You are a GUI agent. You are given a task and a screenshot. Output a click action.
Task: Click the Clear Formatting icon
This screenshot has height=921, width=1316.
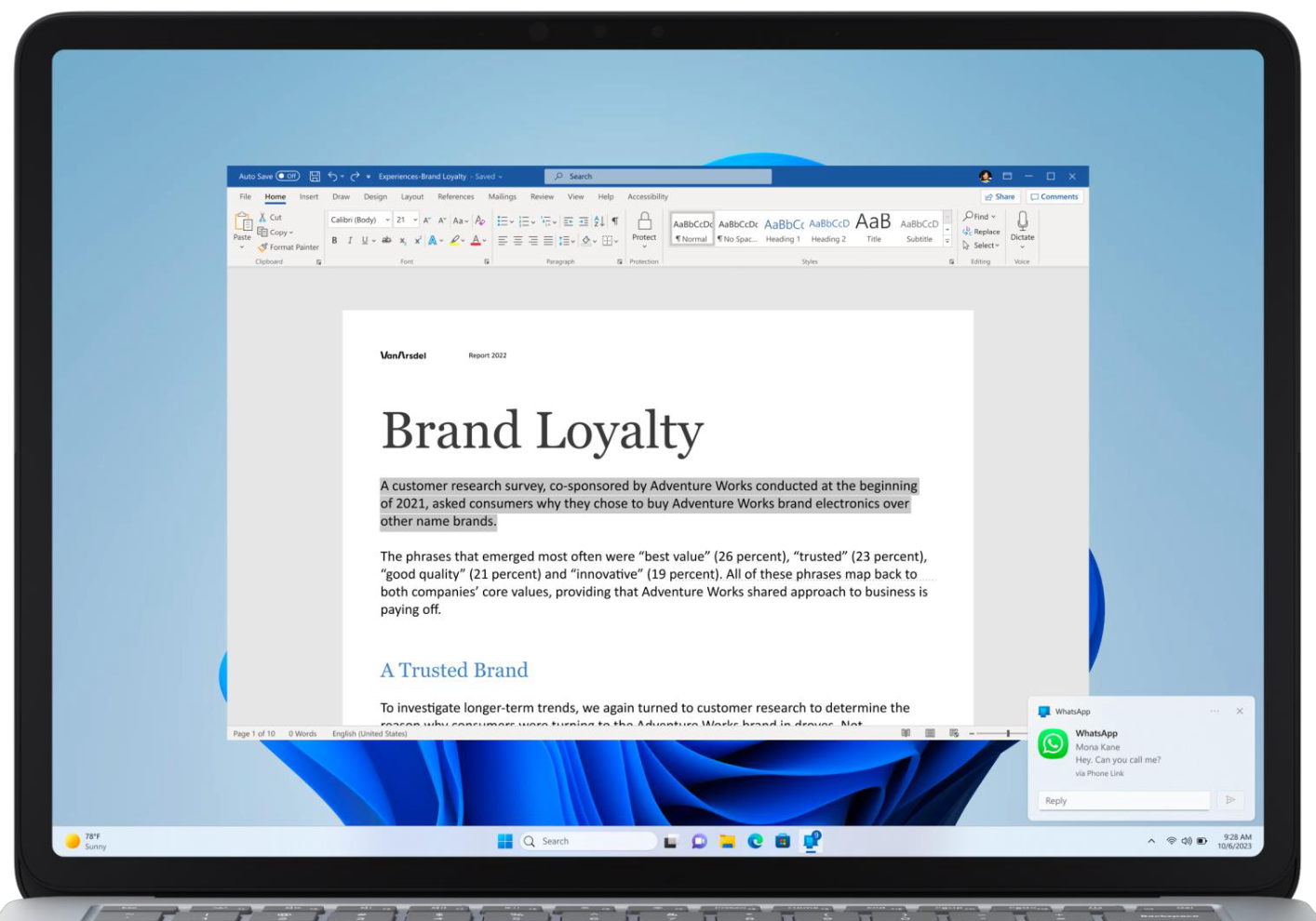(x=480, y=220)
